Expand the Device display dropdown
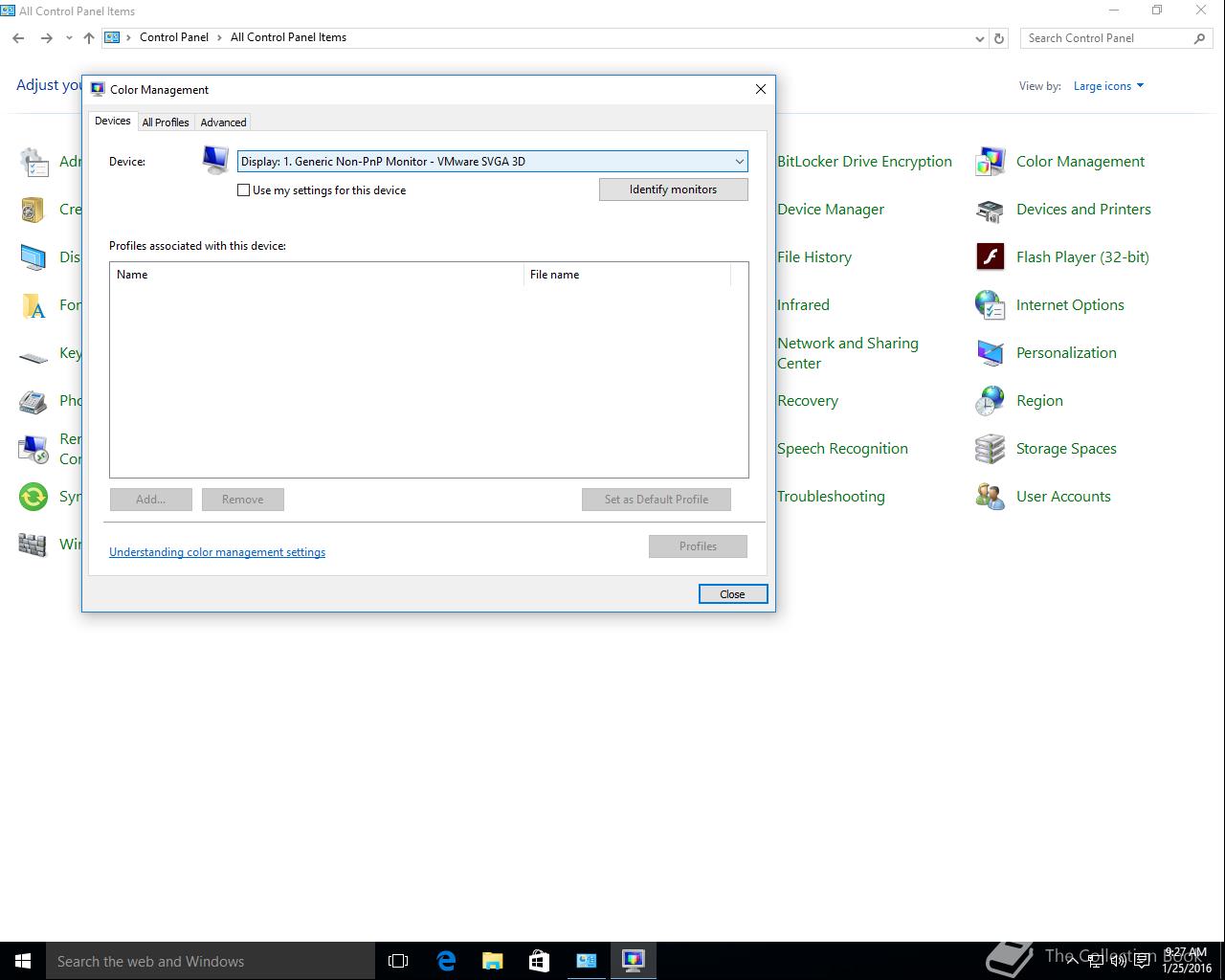Screen dimensions: 1225x980 (x=739, y=162)
